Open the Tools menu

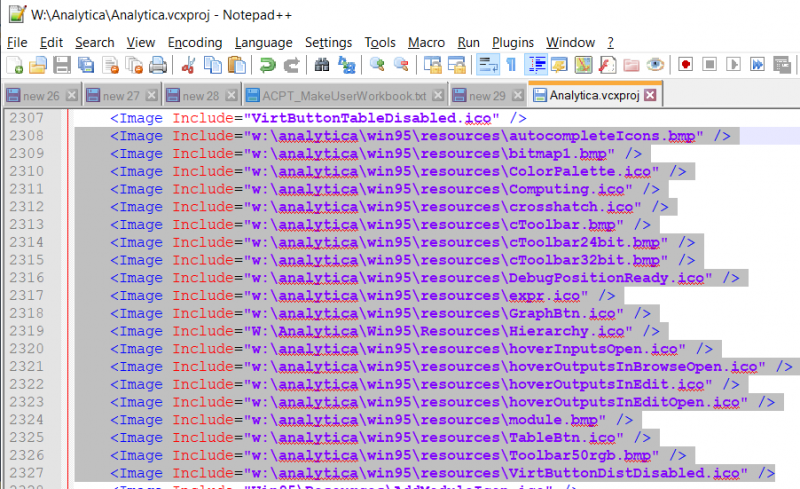coord(380,42)
